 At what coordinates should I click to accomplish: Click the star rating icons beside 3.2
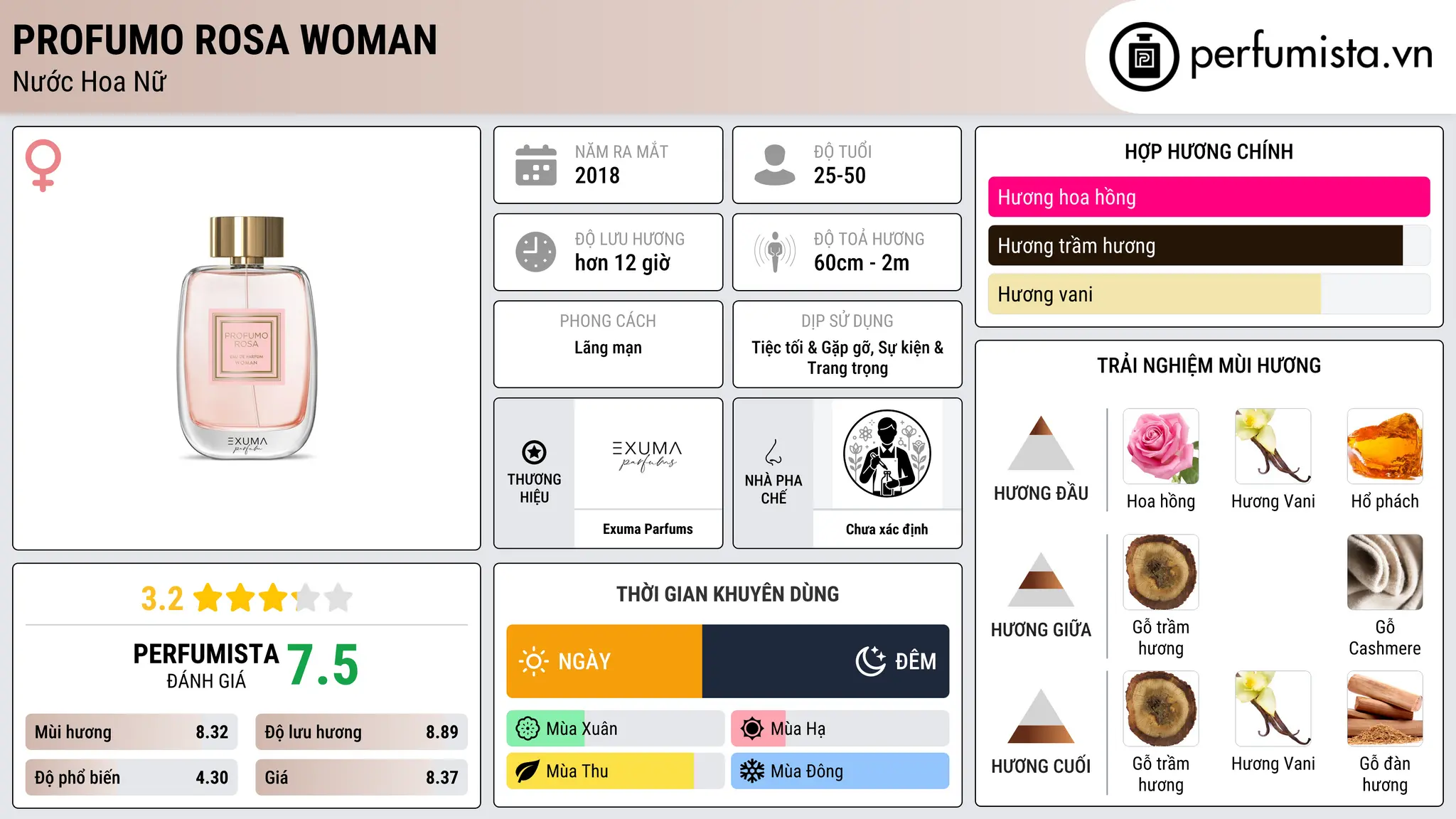273,598
